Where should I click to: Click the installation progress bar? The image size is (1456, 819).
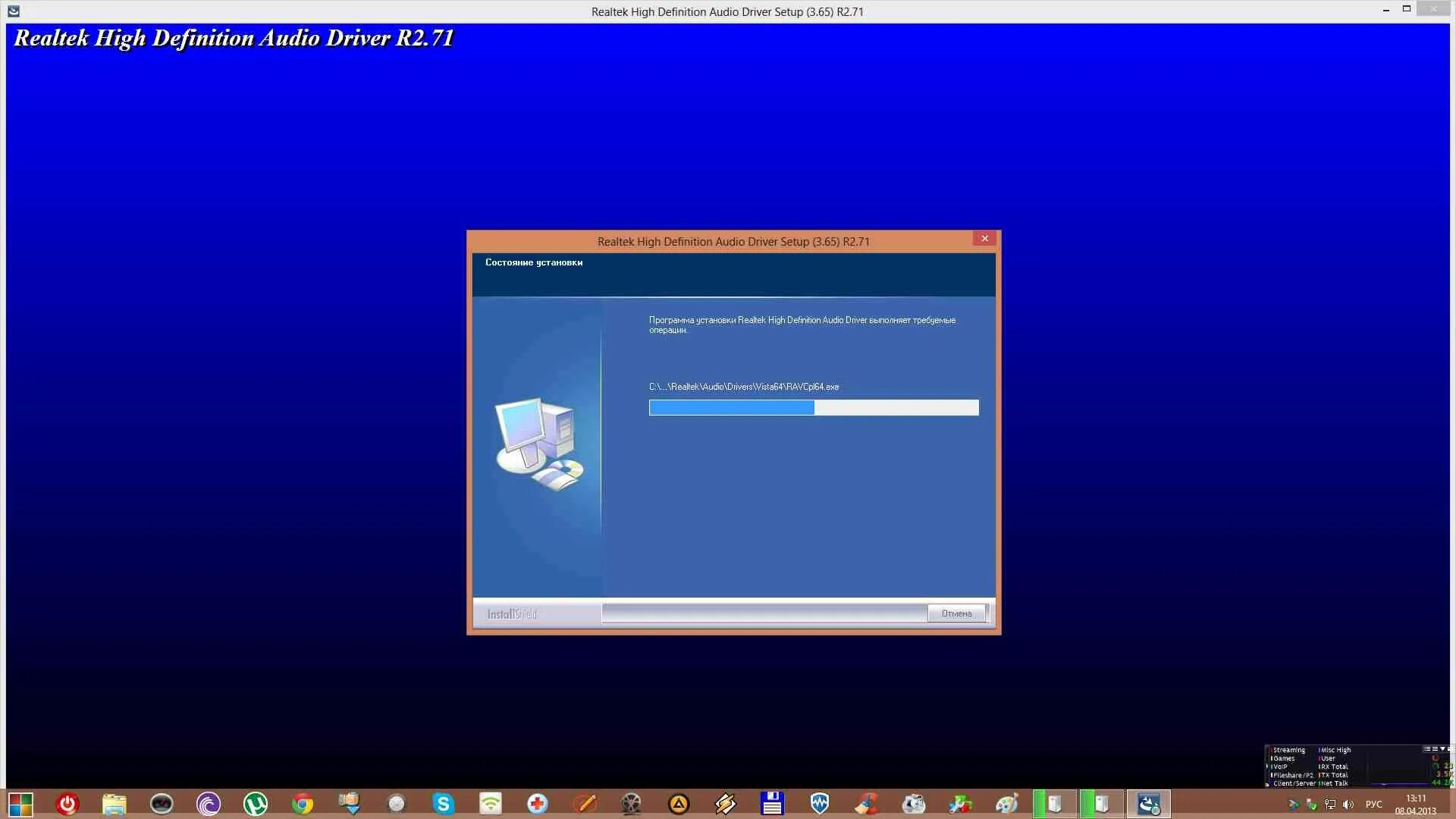(813, 408)
